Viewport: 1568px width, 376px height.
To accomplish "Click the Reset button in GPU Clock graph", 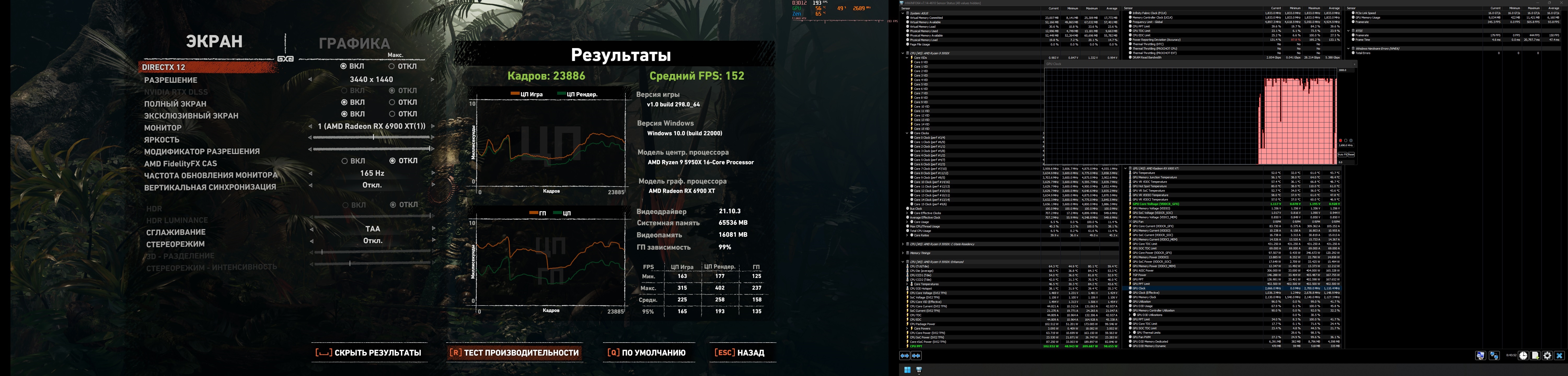I will pos(1351,155).
